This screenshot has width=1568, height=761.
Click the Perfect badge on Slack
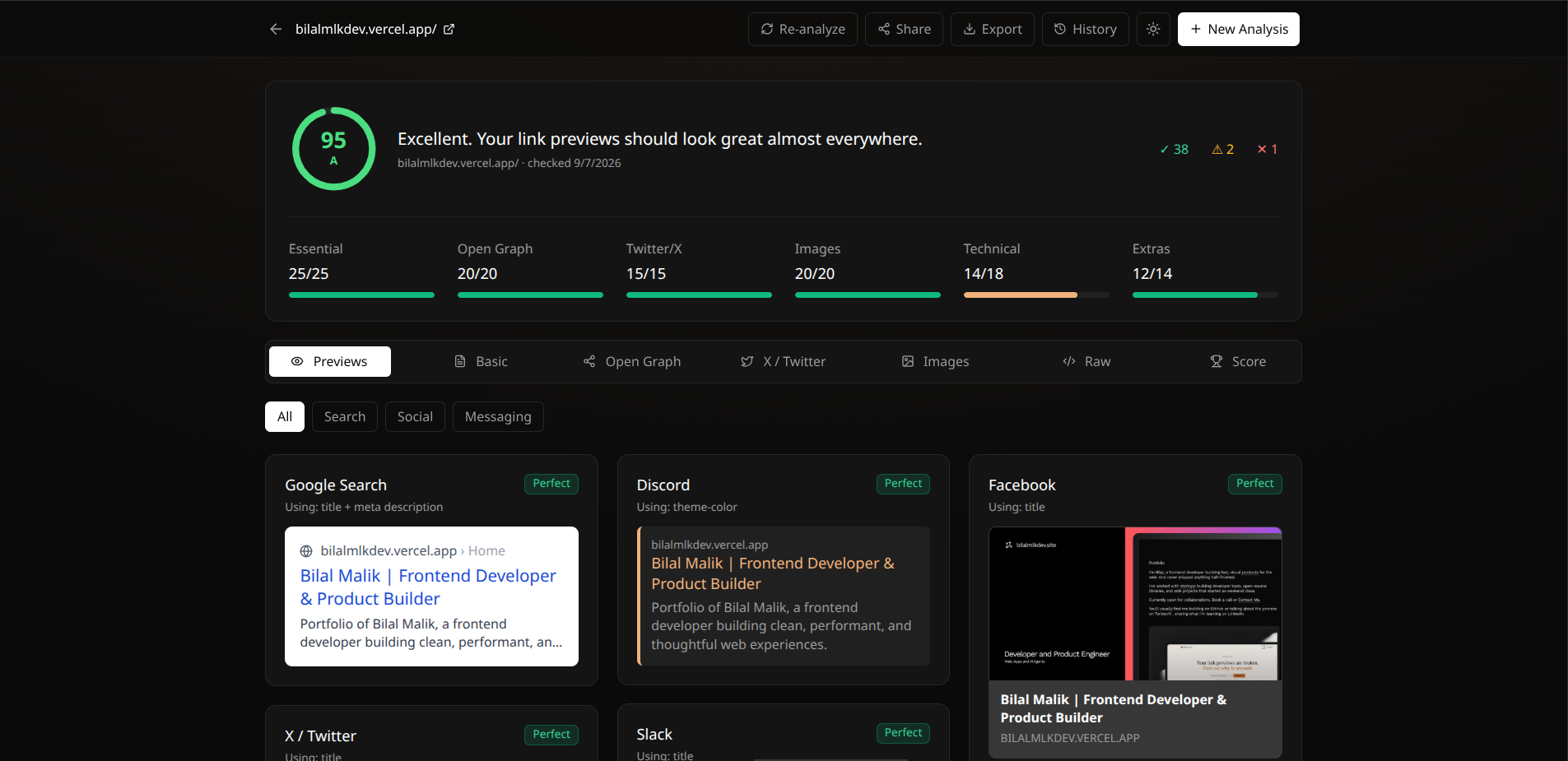point(903,733)
